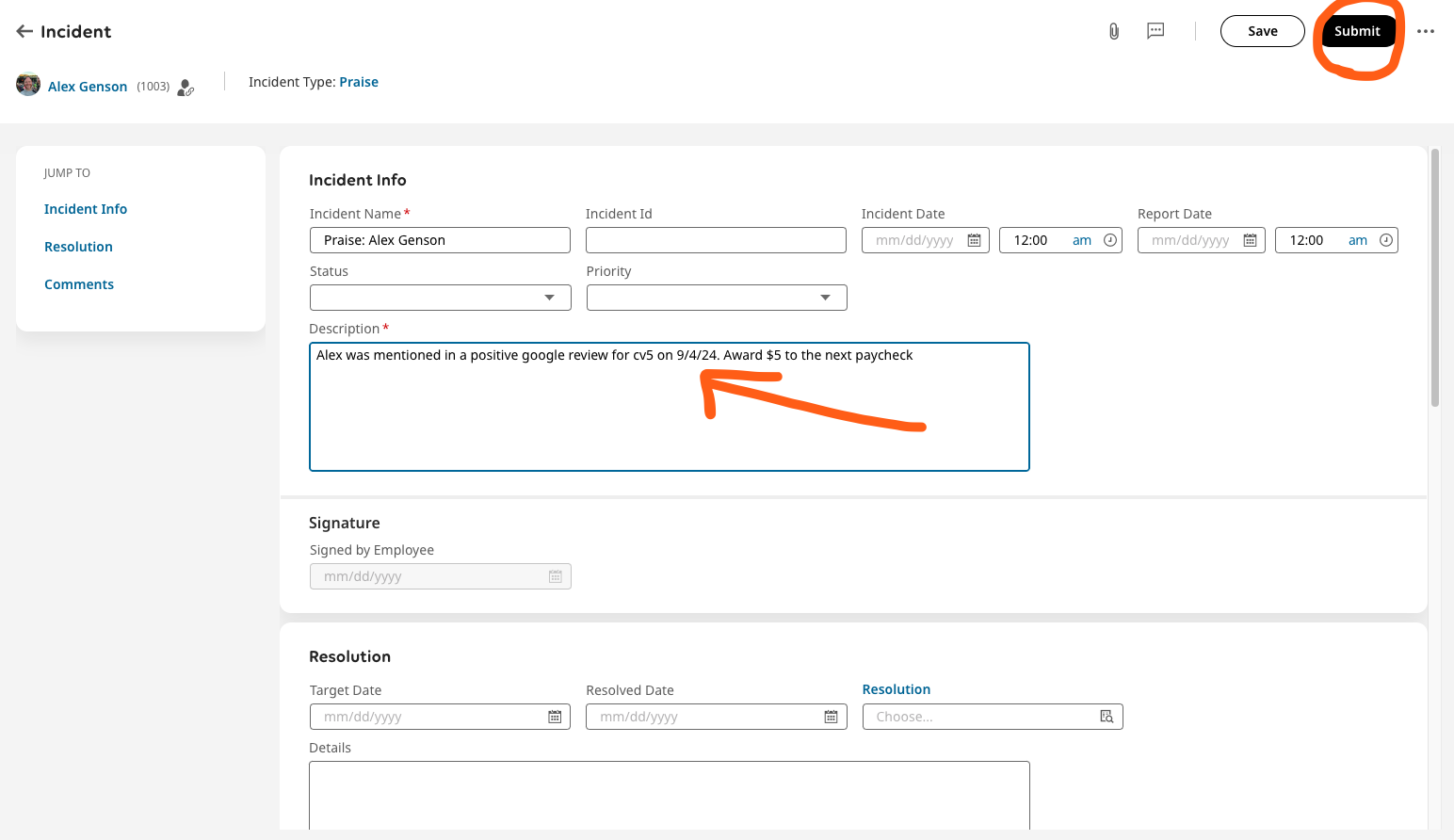The height and width of the screenshot is (840, 1454).
Task: Jump to the Resolution section
Action: click(x=78, y=247)
